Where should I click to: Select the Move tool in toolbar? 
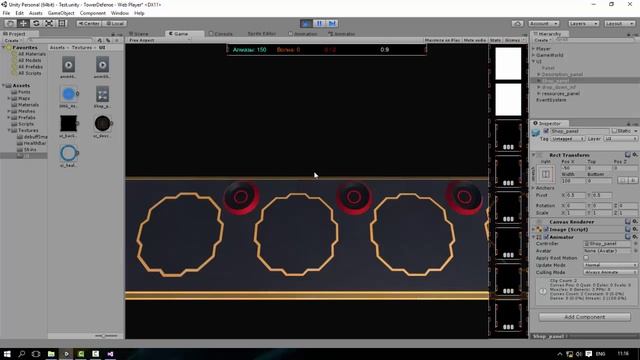[23, 24]
